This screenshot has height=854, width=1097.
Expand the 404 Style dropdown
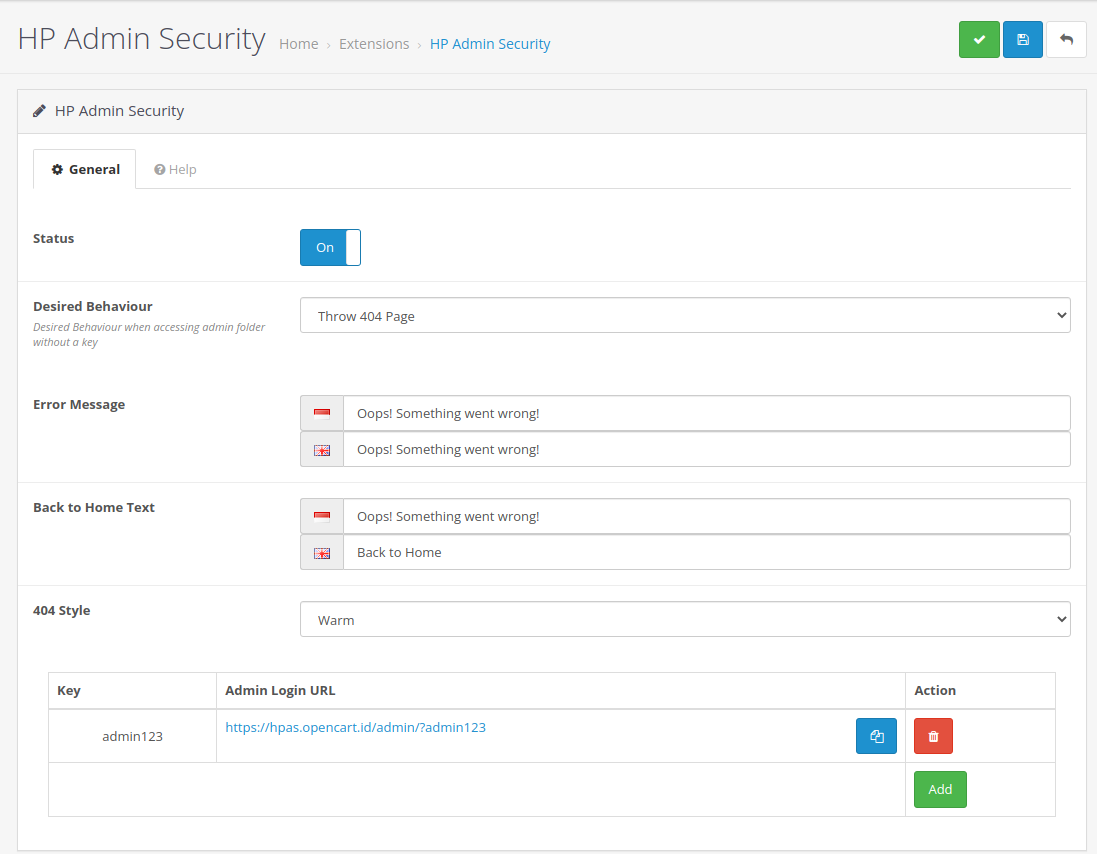pyautogui.click(x=685, y=620)
